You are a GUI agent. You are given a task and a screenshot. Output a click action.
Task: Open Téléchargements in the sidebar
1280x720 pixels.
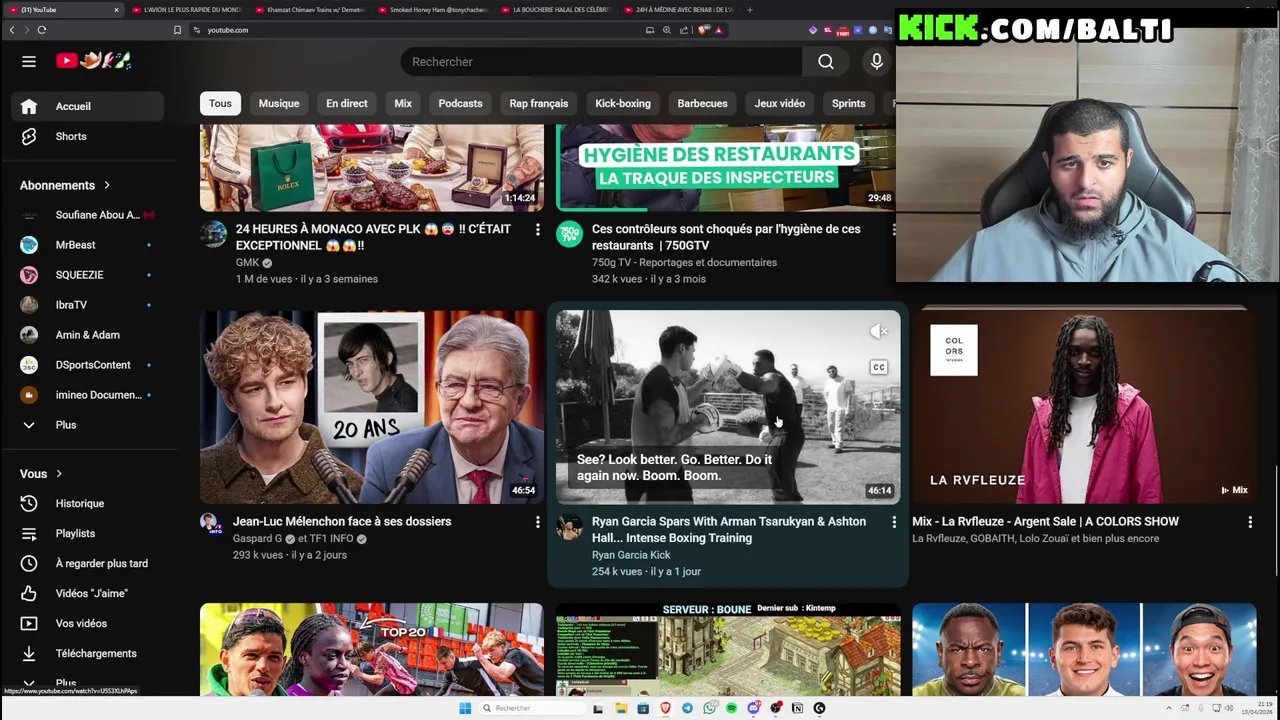pyautogui.click(x=88, y=653)
